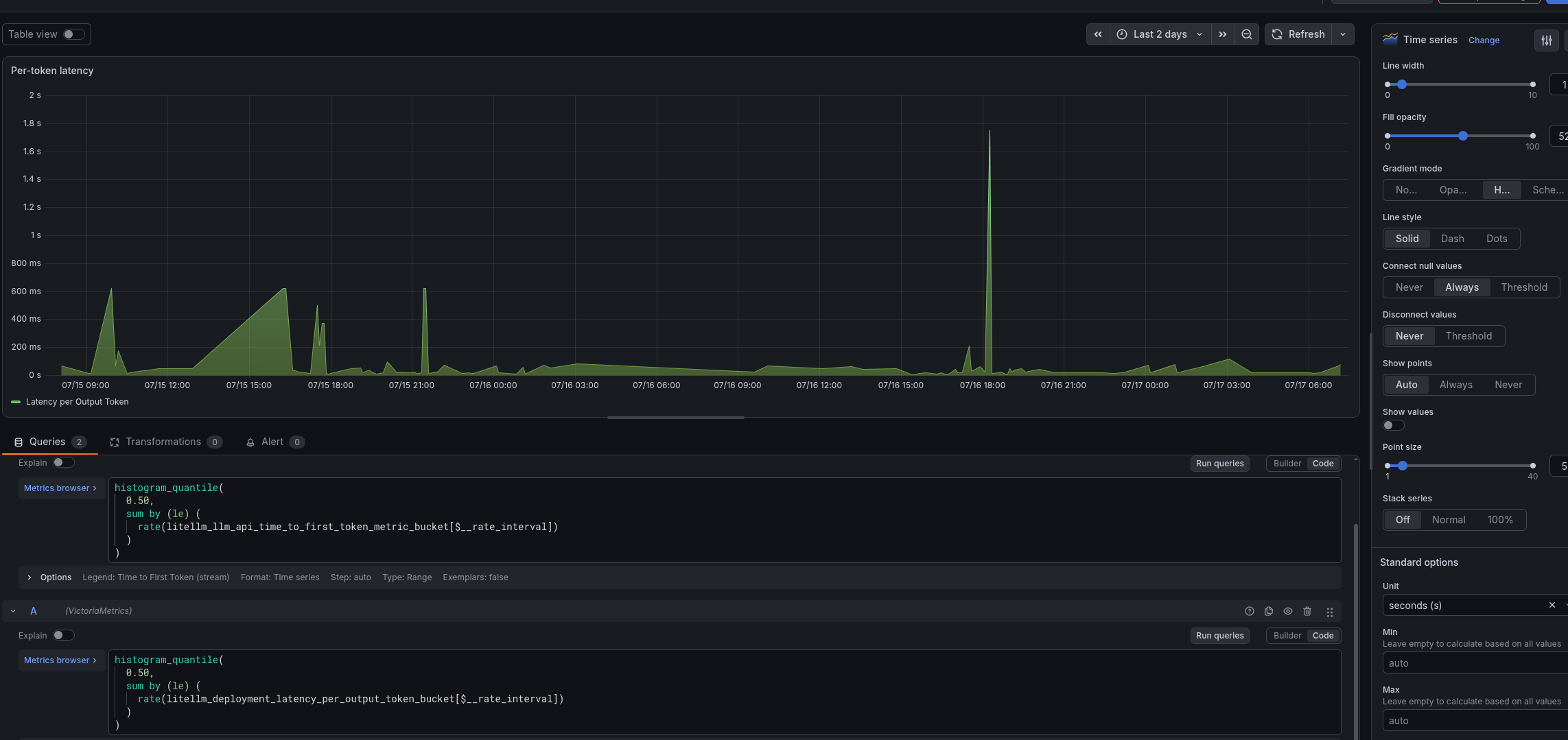Open refresh interval dropdown arrow
The width and height of the screenshot is (1568, 740).
tap(1343, 34)
